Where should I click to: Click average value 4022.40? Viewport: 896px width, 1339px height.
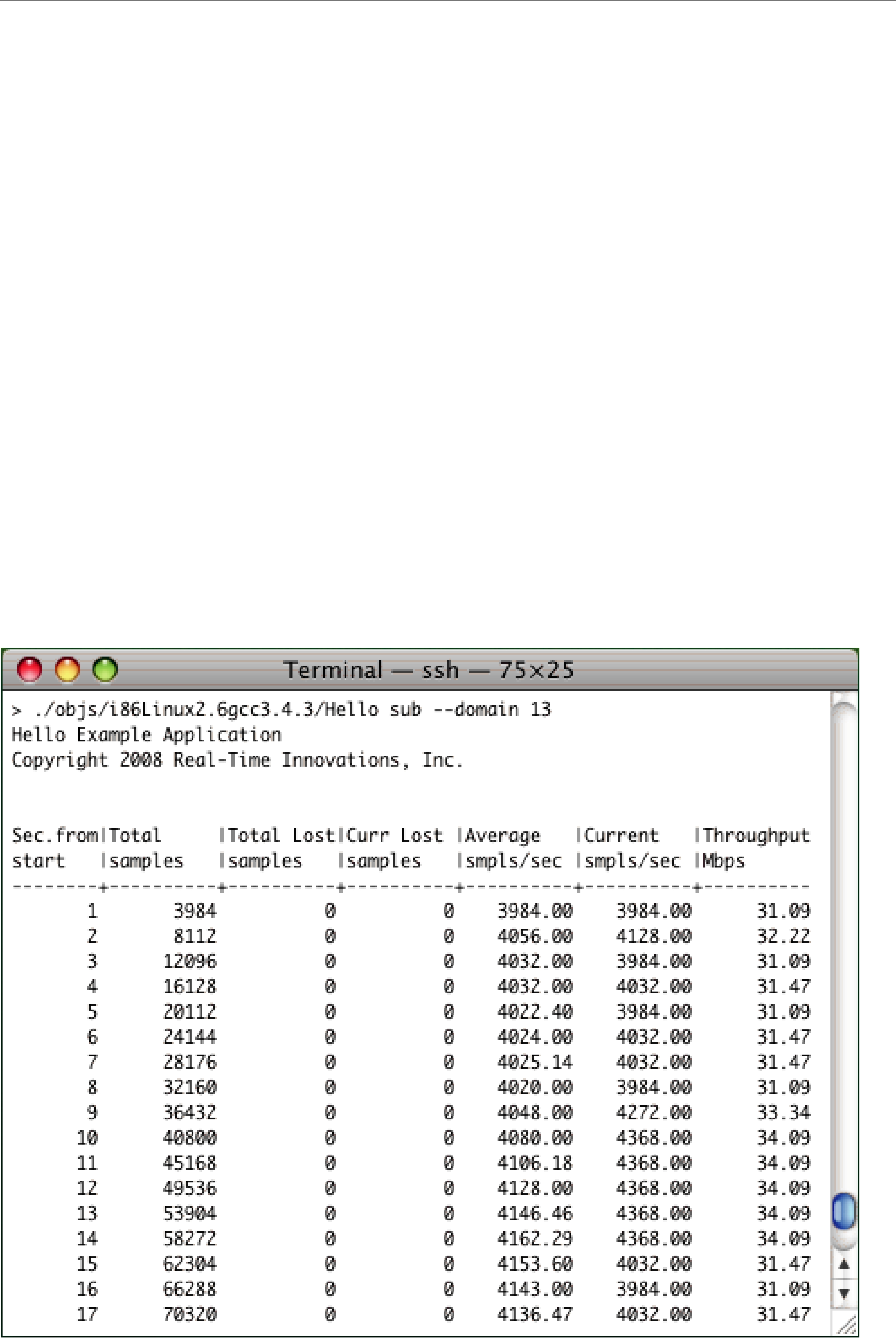pos(535,1012)
